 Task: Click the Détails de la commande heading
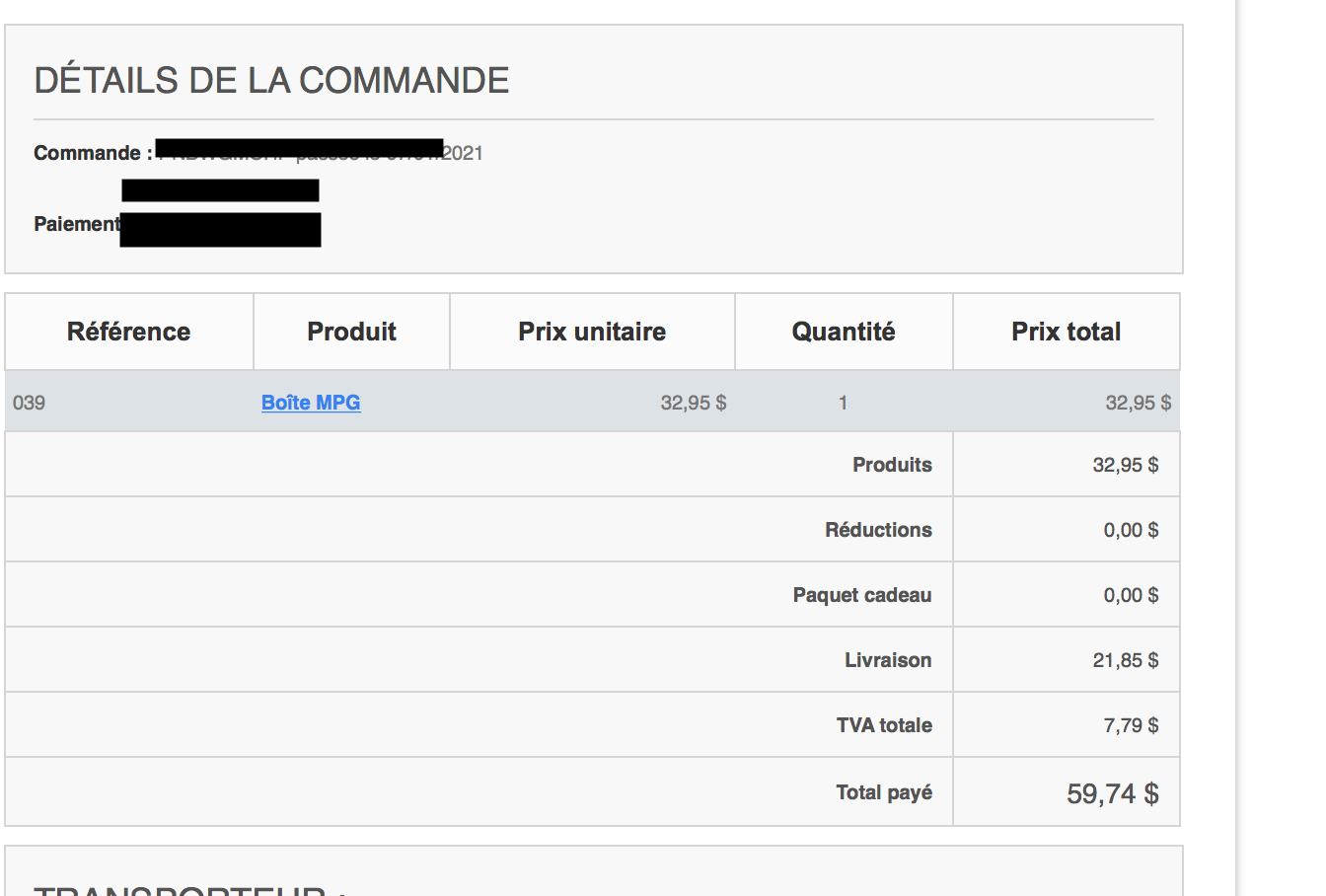[272, 80]
